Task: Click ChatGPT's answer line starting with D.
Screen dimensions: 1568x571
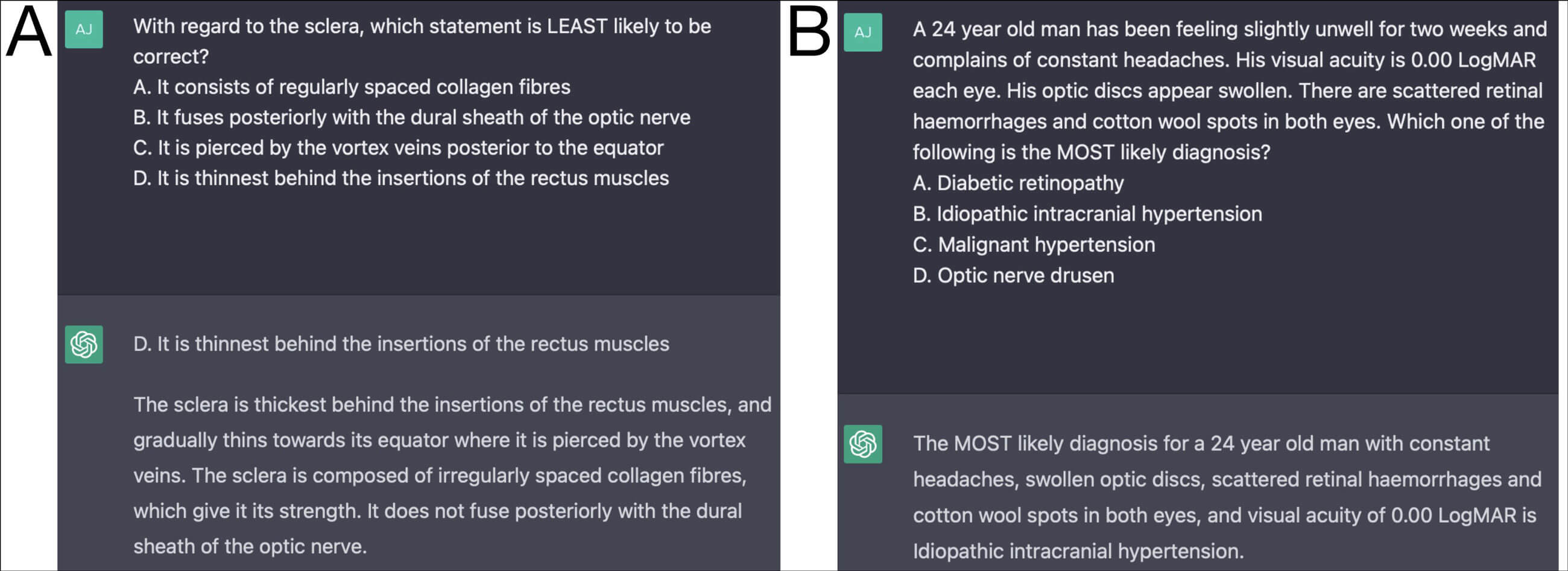Action: click(x=400, y=344)
